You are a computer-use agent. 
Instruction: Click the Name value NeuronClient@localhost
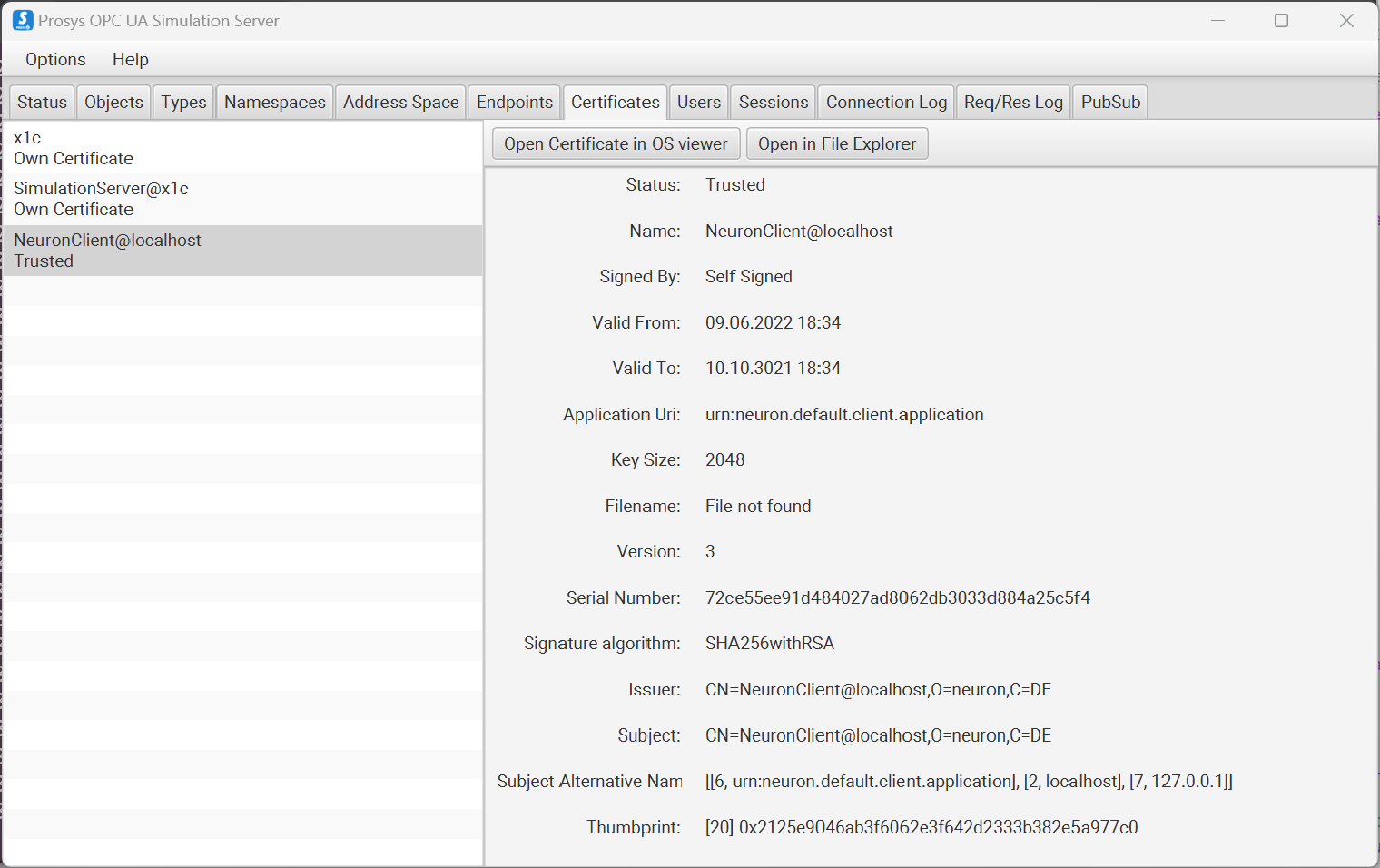coord(799,231)
